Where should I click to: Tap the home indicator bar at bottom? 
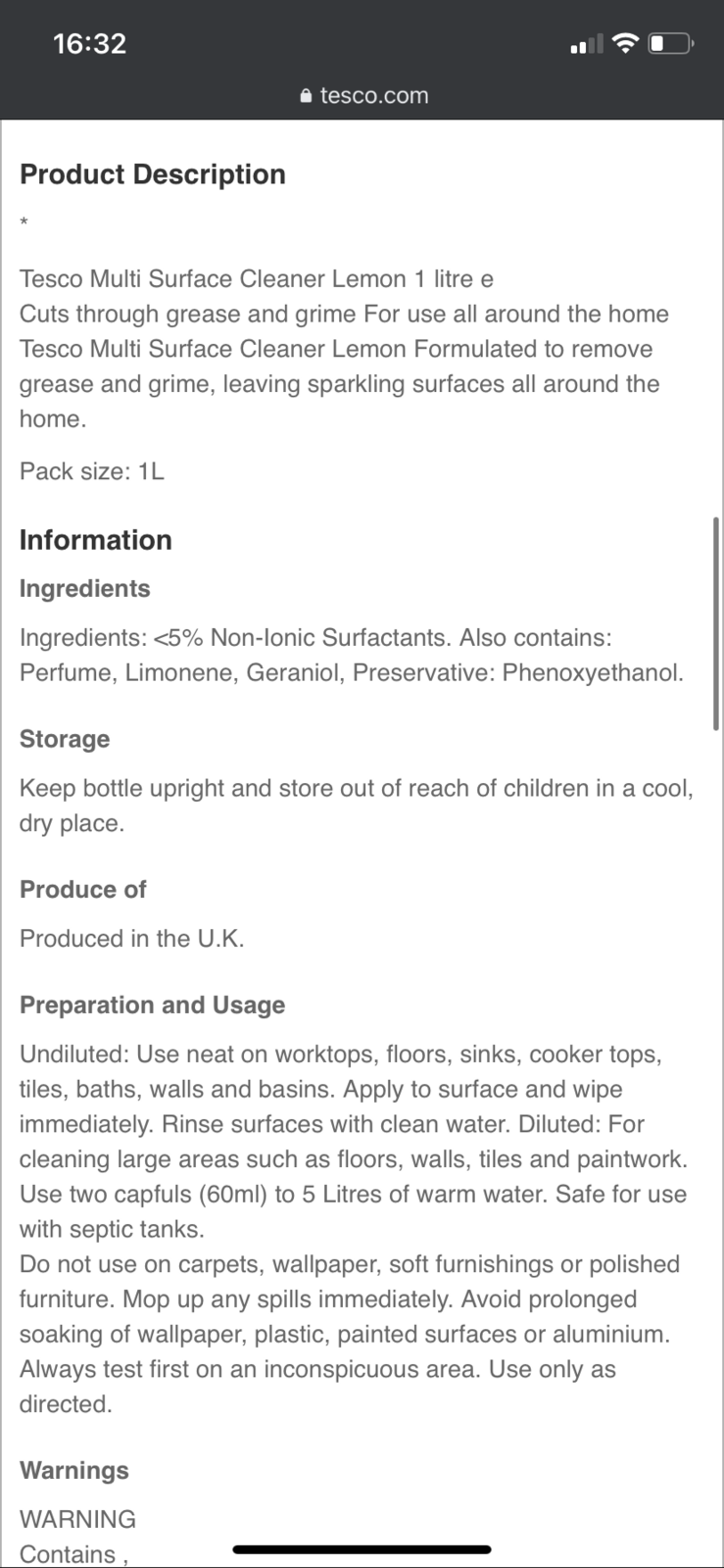pyautogui.click(x=362, y=1549)
